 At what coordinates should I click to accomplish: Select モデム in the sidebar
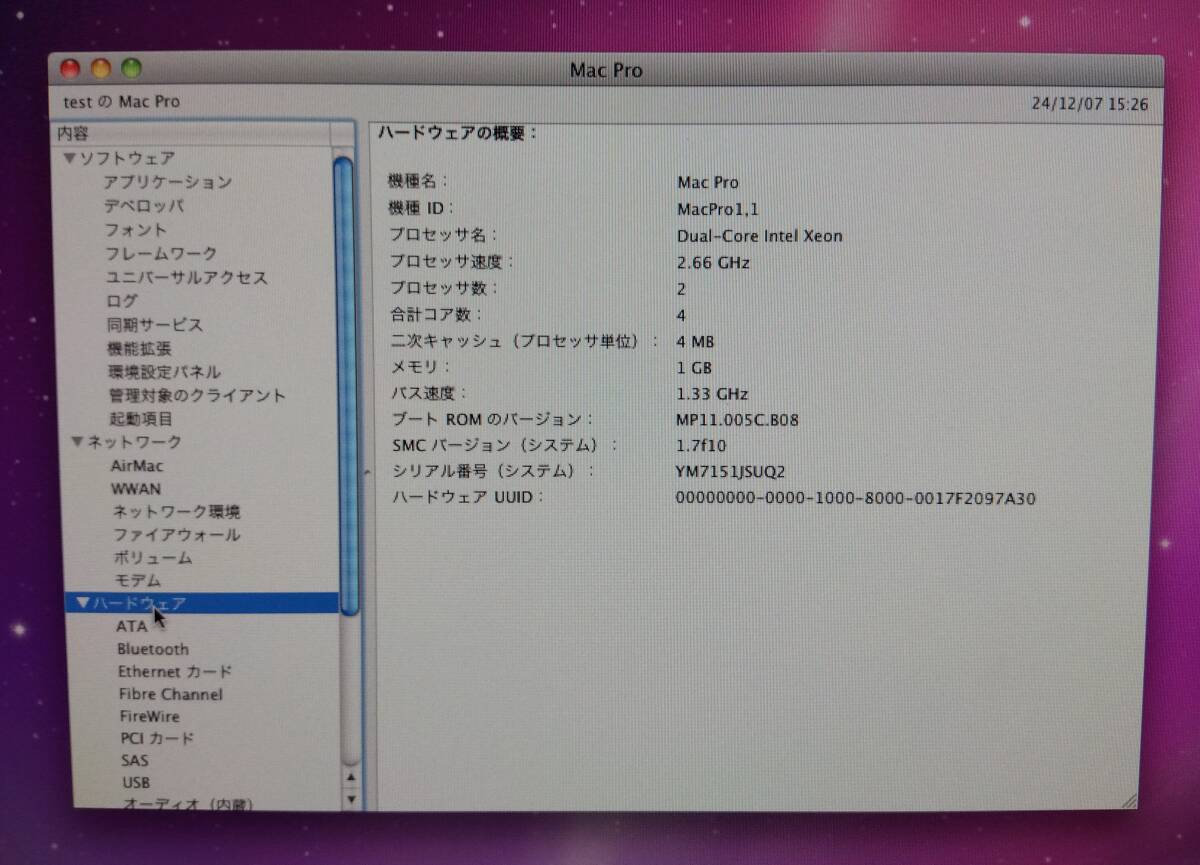[x=137, y=580]
